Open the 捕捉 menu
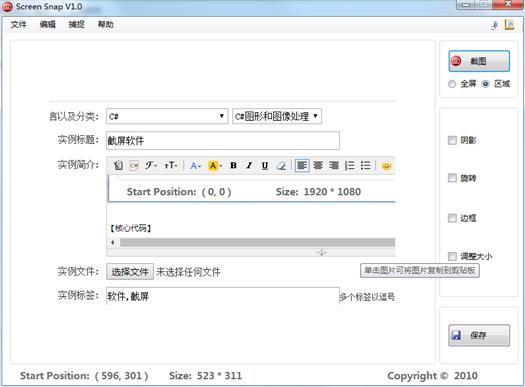 coord(77,24)
